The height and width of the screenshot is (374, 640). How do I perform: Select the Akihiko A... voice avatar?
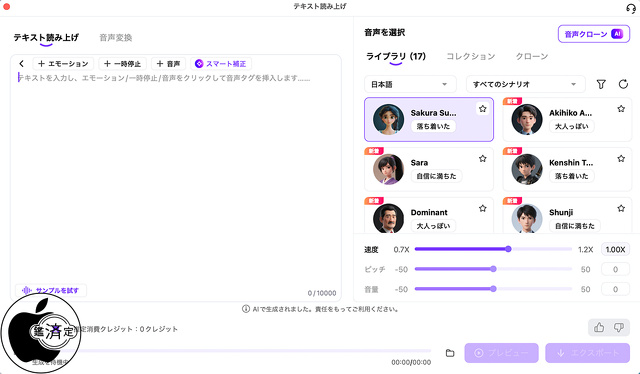coord(527,119)
